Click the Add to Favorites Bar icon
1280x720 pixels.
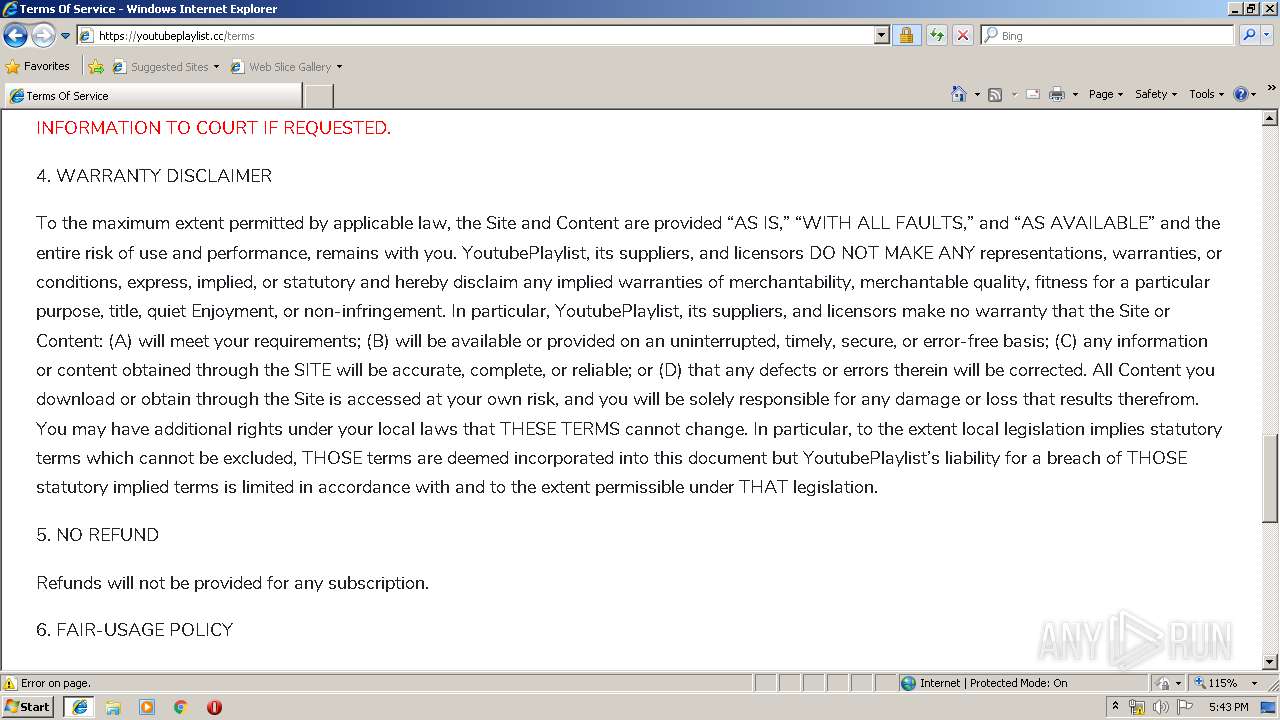pos(96,67)
